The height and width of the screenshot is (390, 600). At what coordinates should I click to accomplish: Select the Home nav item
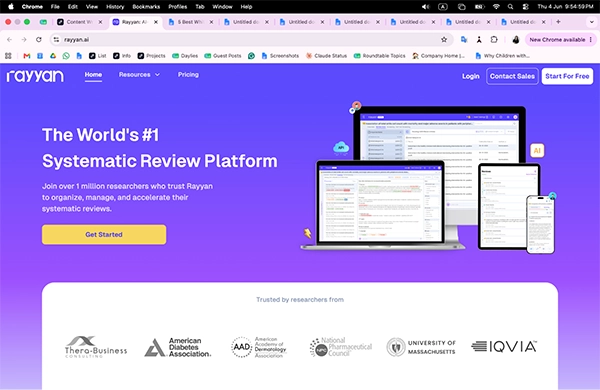point(93,75)
